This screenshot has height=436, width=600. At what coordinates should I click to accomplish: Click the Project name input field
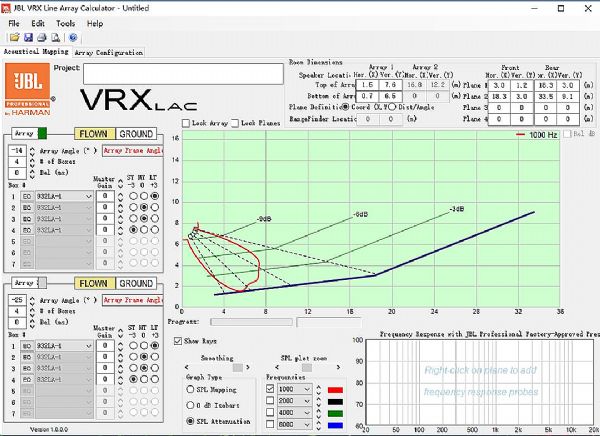183,73
